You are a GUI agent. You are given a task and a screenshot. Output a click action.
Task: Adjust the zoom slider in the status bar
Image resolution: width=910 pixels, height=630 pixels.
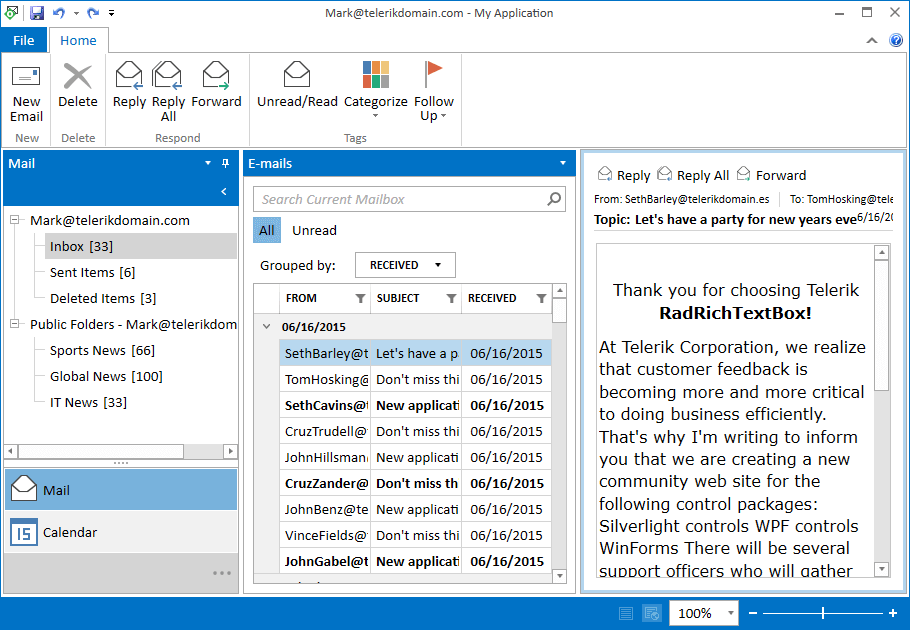pyautogui.click(x=822, y=612)
